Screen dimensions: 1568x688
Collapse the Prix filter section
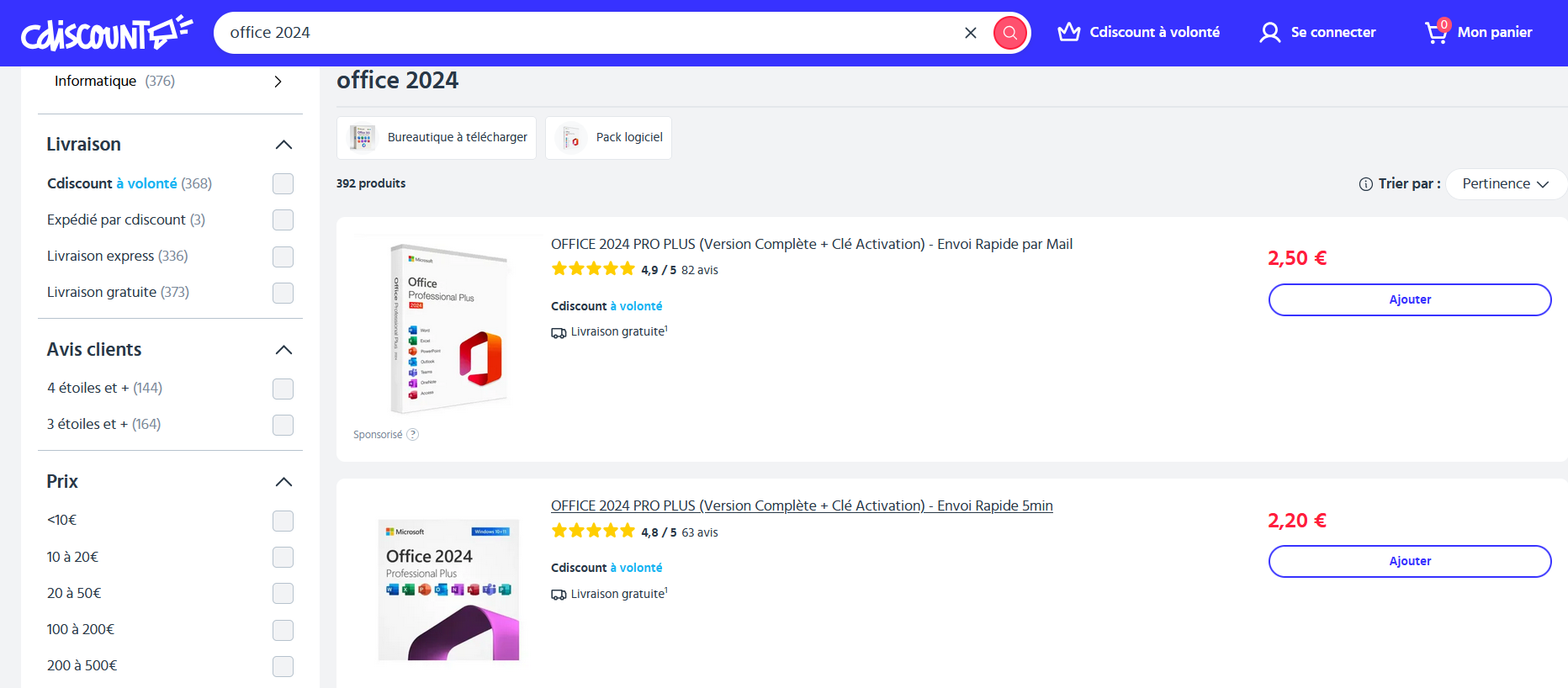[283, 482]
